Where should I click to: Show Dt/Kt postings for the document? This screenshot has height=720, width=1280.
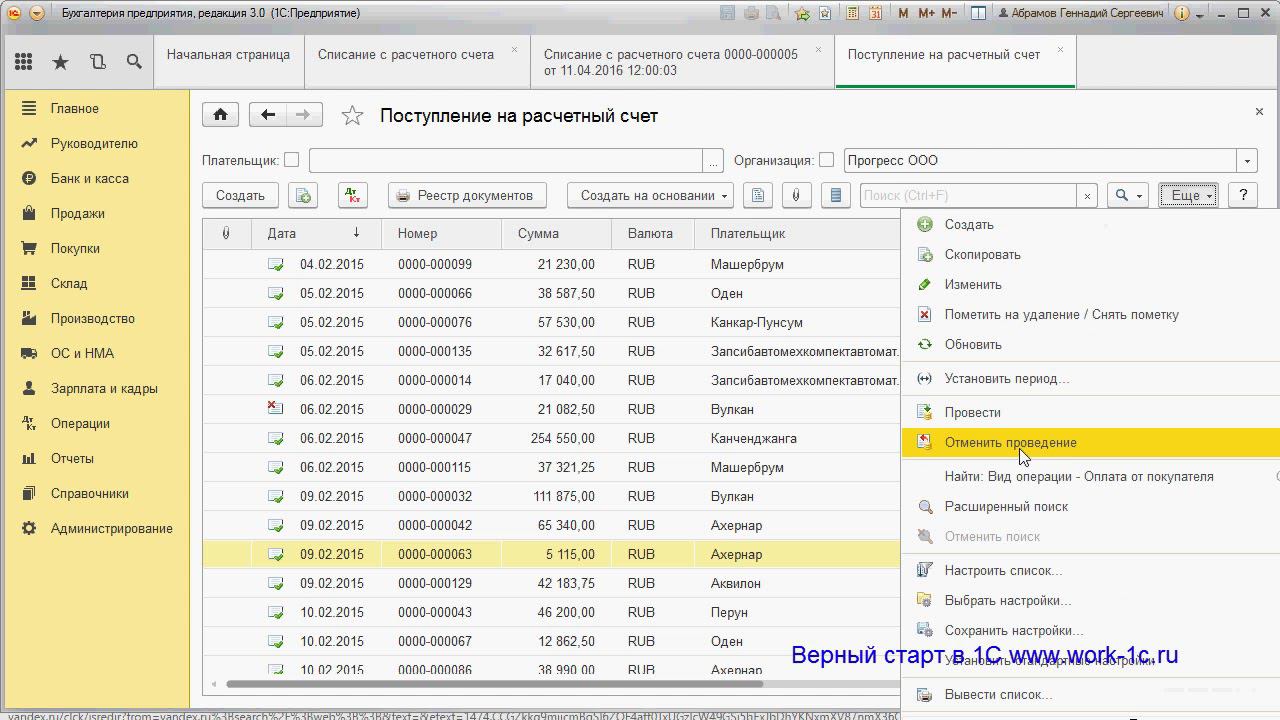tap(352, 196)
